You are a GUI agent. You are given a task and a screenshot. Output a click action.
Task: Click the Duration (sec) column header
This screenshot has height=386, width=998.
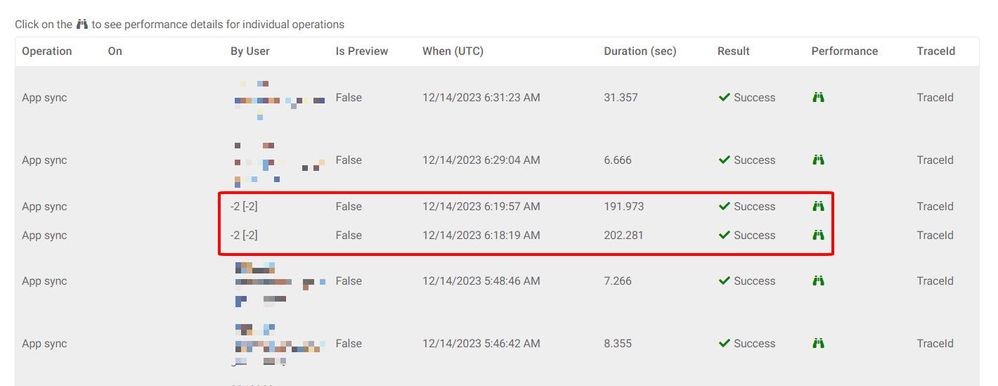pos(640,52)
